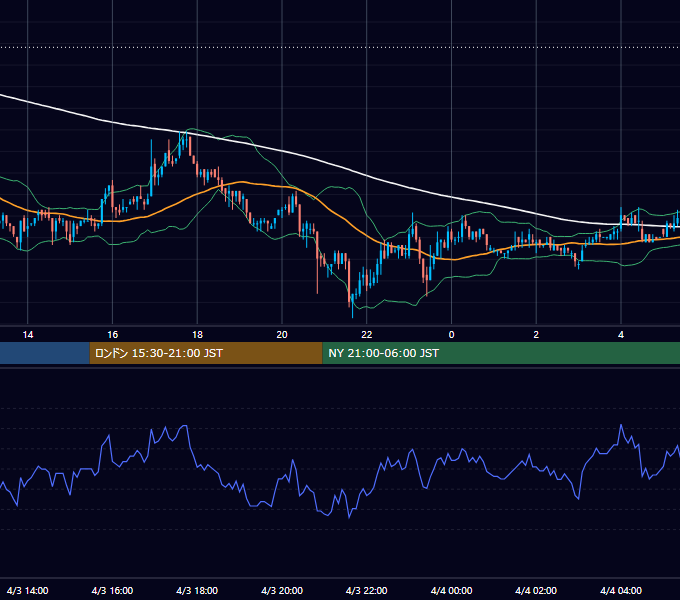The height and width of the screenshot is (600, 680).
Task: Click time axis label 20
Action: pos(282,335)
